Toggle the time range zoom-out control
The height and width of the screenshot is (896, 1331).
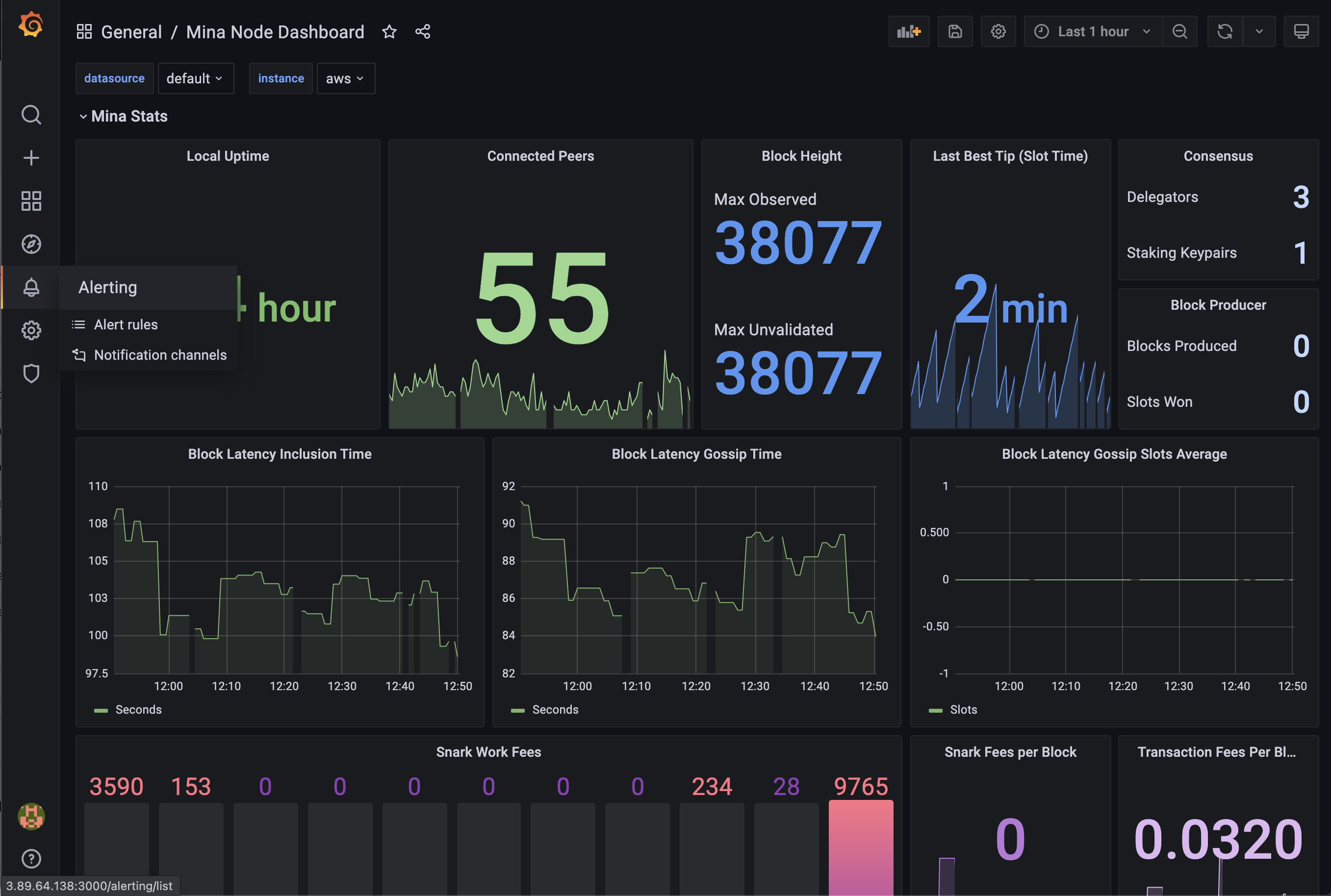pos(1180,31)
